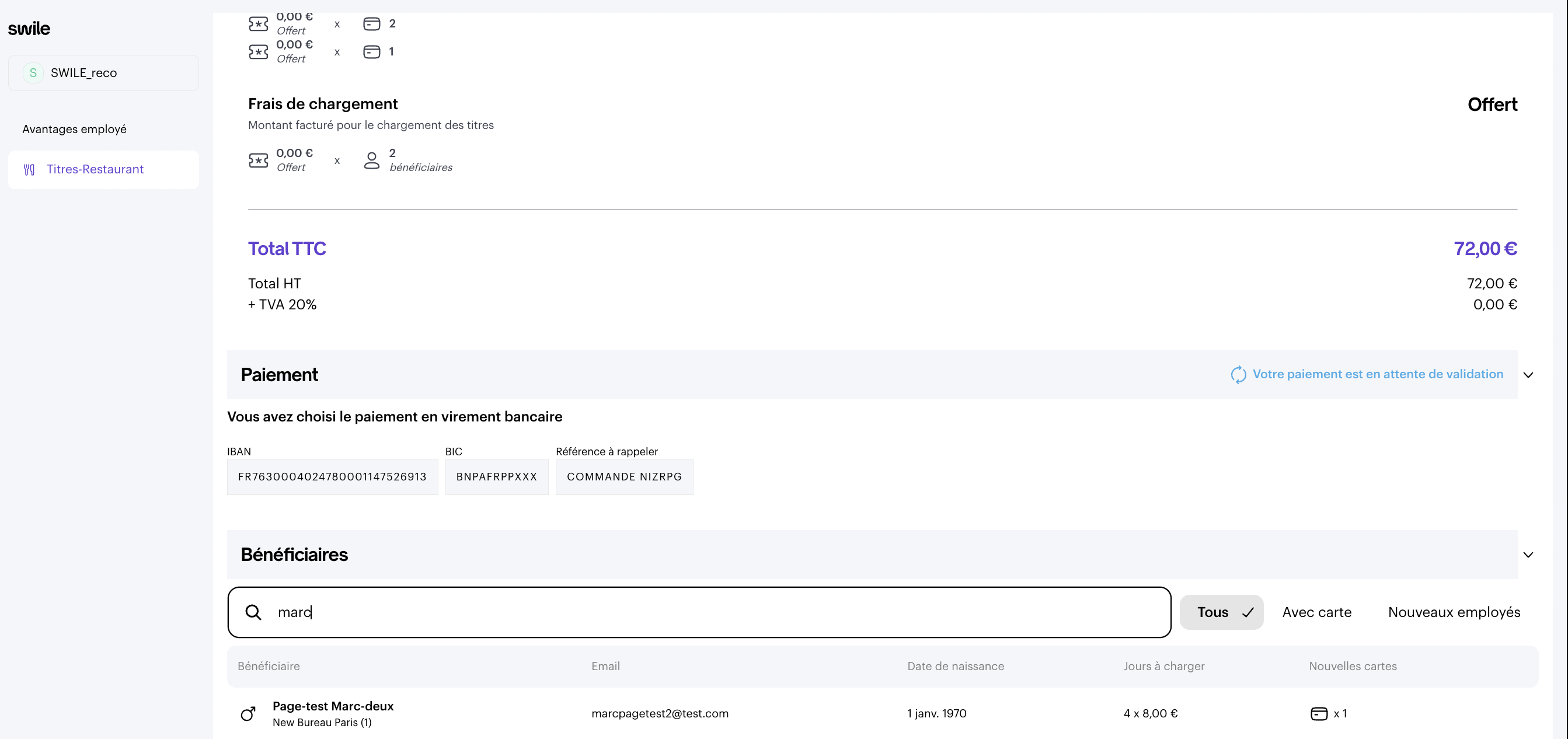Viewport: 1568px width, 739px height.
Task: Click the fork and knife Titres-Restaurant icon
Action: [29, 170]
